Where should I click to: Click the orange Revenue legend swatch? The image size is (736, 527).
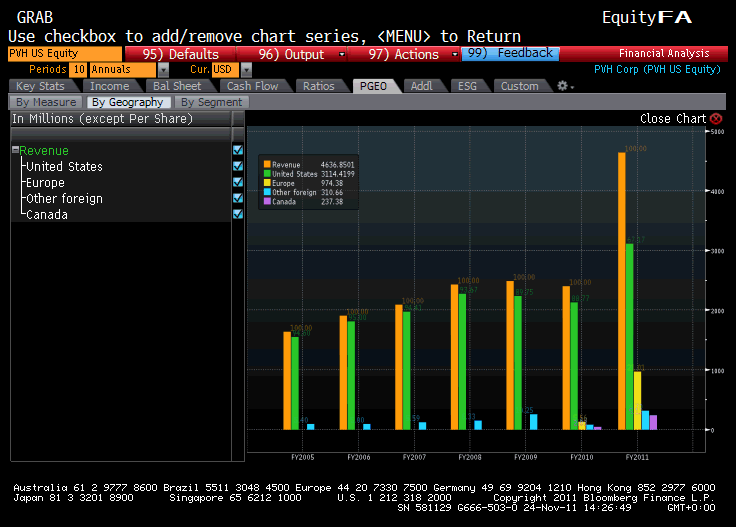268,163
